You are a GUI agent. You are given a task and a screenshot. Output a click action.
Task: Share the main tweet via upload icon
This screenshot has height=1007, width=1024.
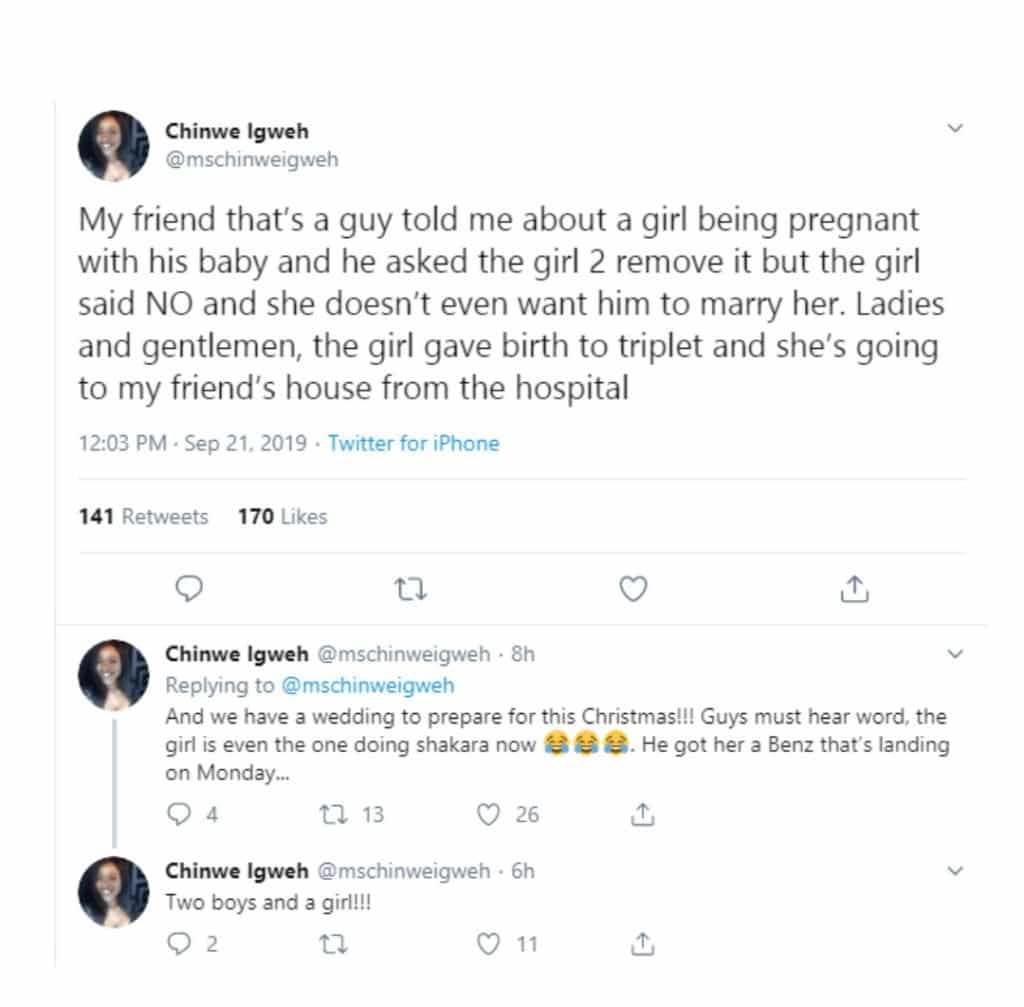tap(853, 590)
